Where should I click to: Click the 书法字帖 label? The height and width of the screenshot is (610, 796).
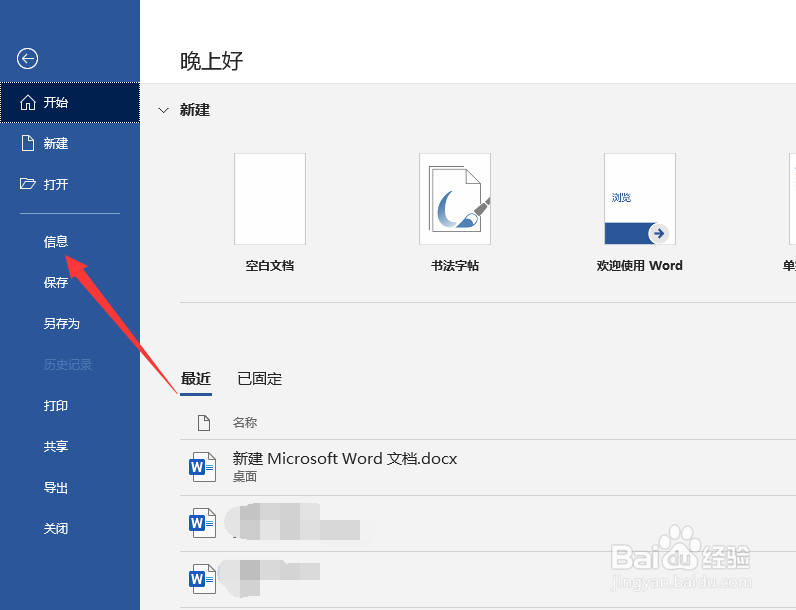pos(455,265)
